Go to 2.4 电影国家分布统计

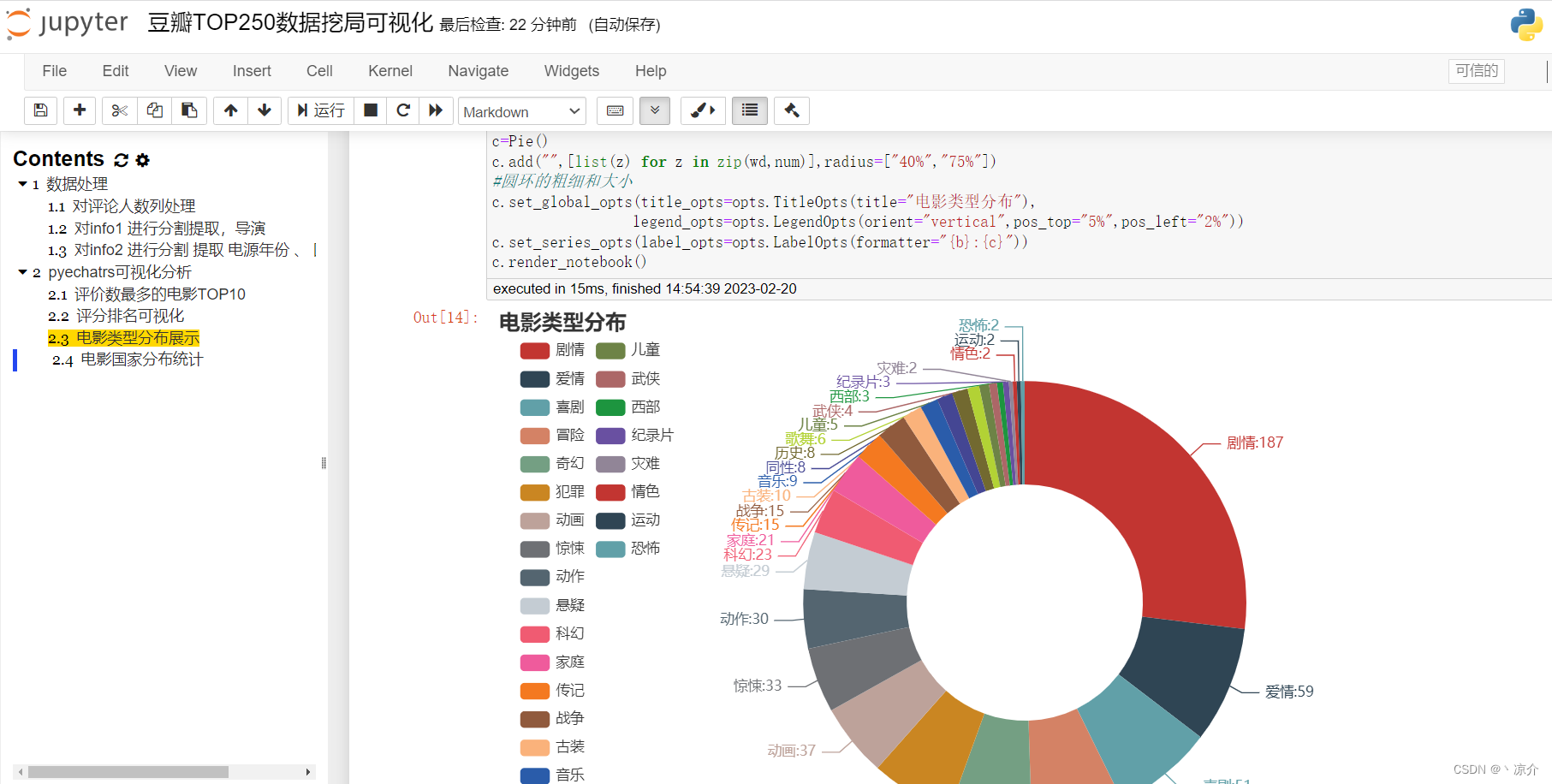[128, 359]
